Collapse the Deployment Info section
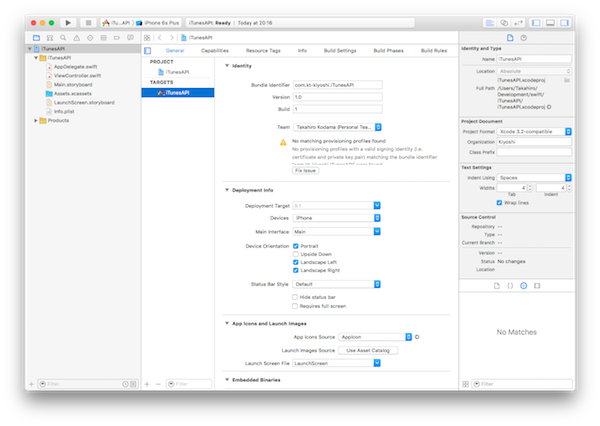Viewport: 600px width, 426px height. [227, 190]
